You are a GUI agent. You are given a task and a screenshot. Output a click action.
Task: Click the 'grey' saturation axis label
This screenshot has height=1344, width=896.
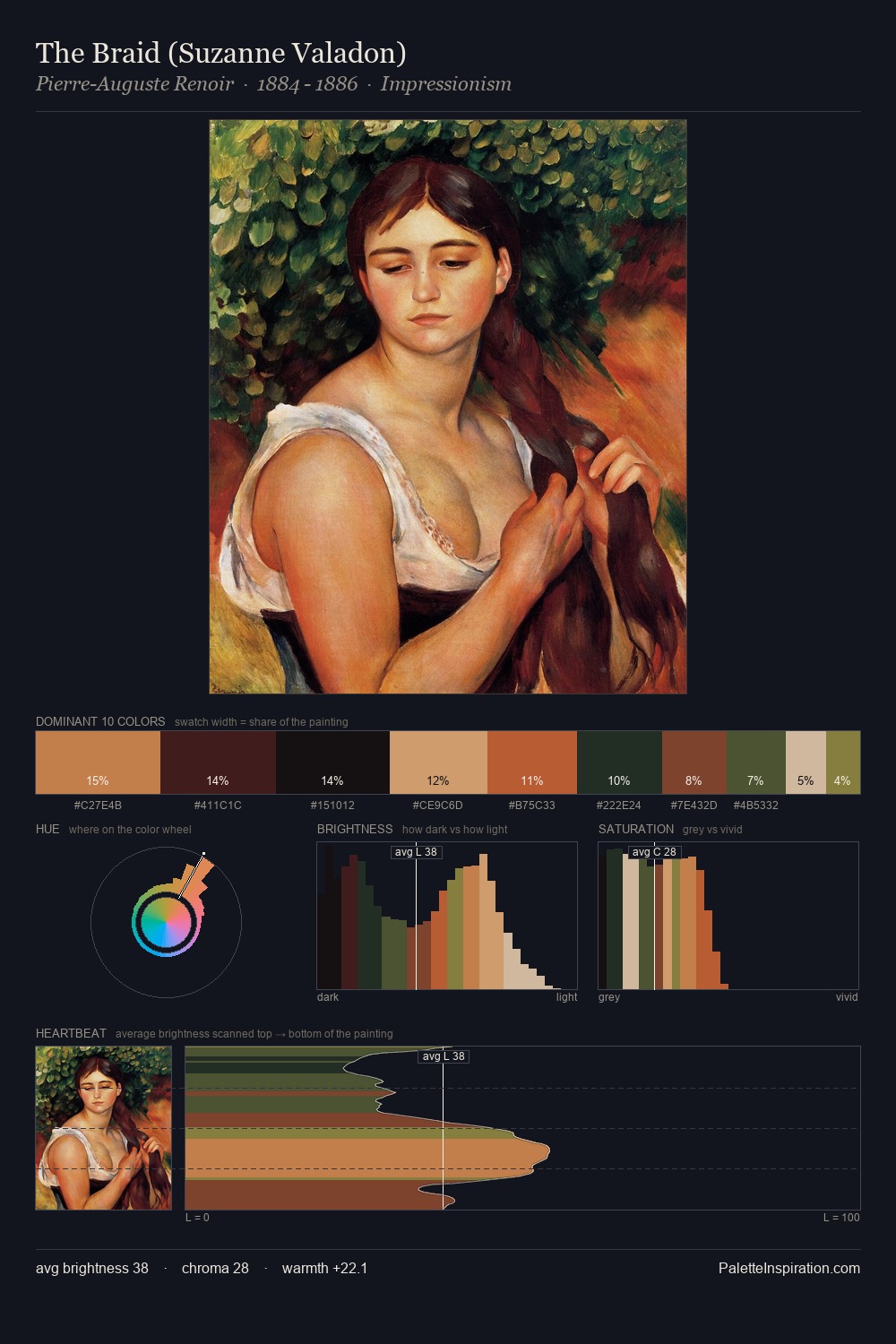pos(609,997)
